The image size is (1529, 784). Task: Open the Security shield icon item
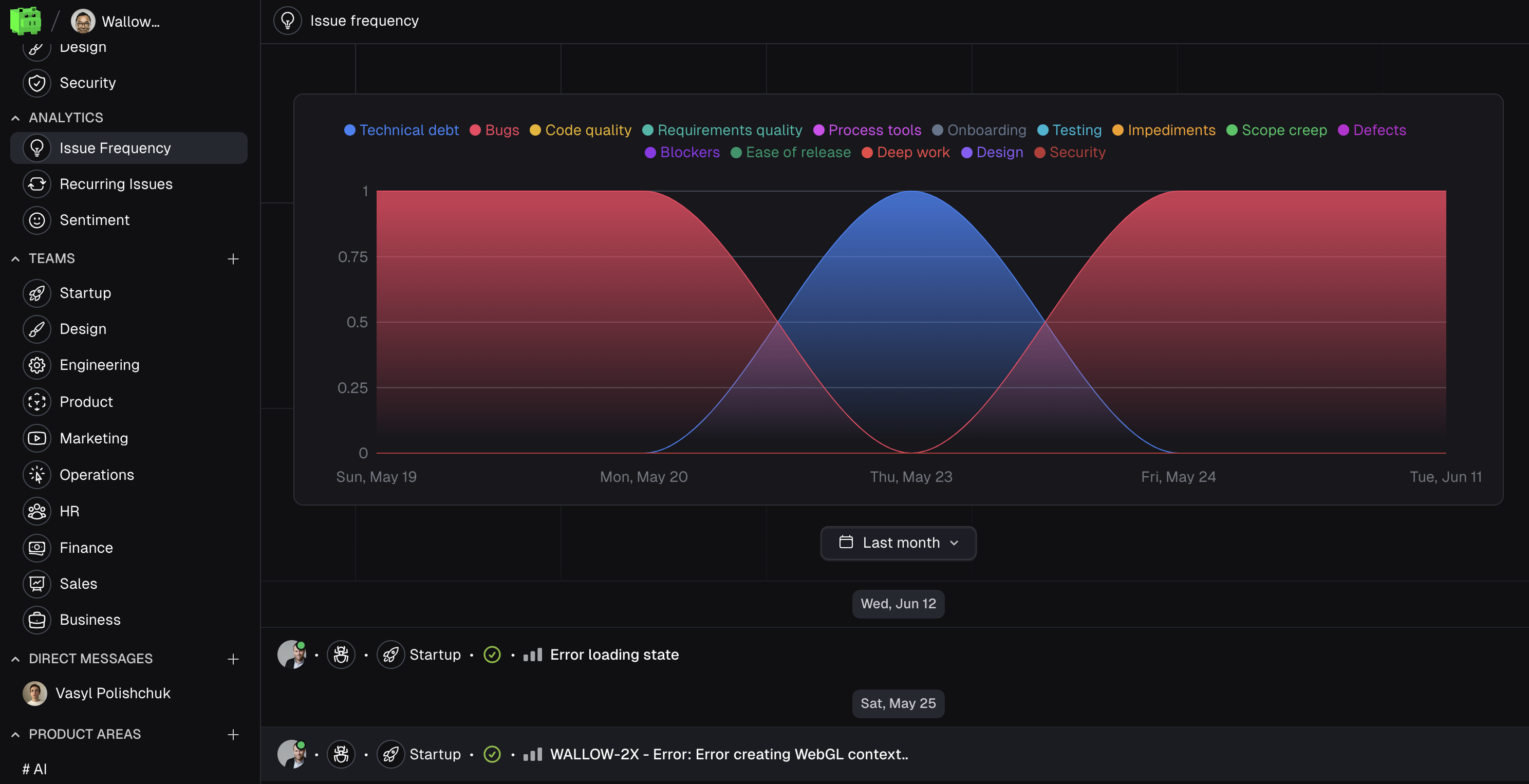pyautogui.click(x=37, y=83)
